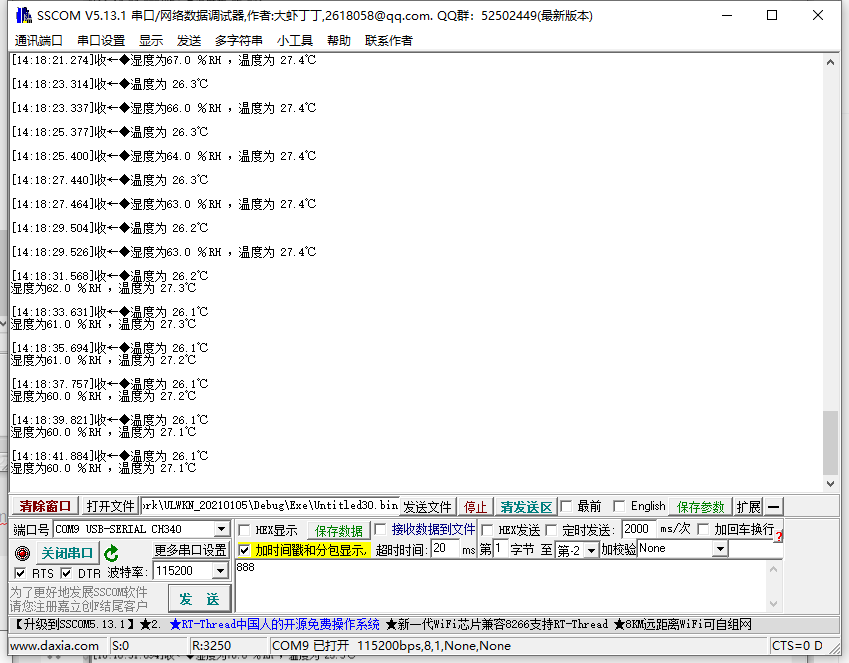Image resolution: width=849 pixels, height=663 pixels.
Task: Enable the 定时发送 timed send checkbox
Action: click(x=551, y=530)
